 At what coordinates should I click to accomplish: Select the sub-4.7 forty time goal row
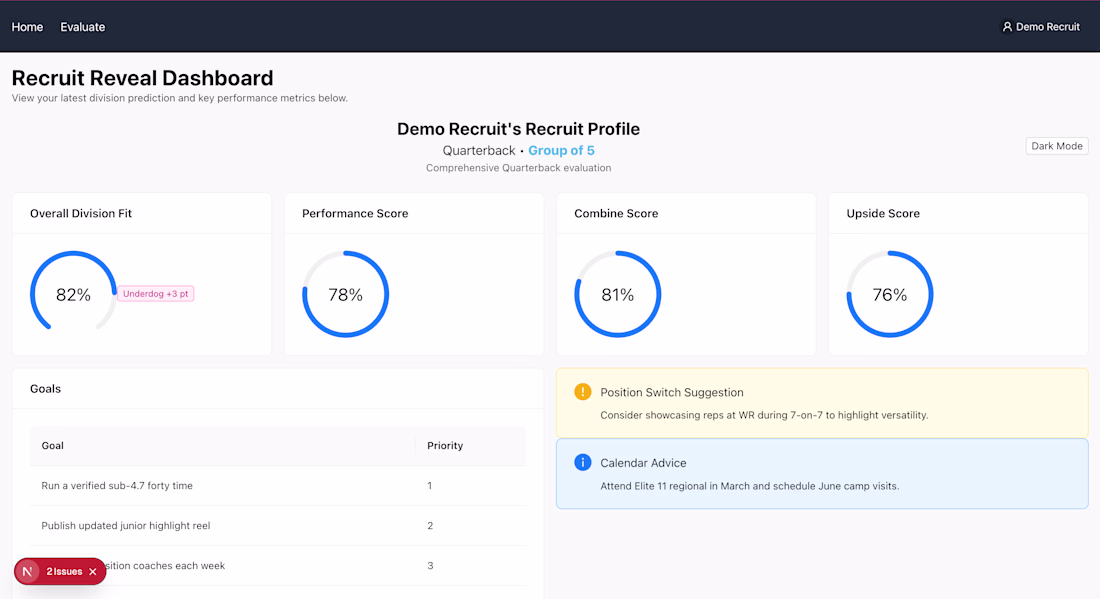click(117, 486)
